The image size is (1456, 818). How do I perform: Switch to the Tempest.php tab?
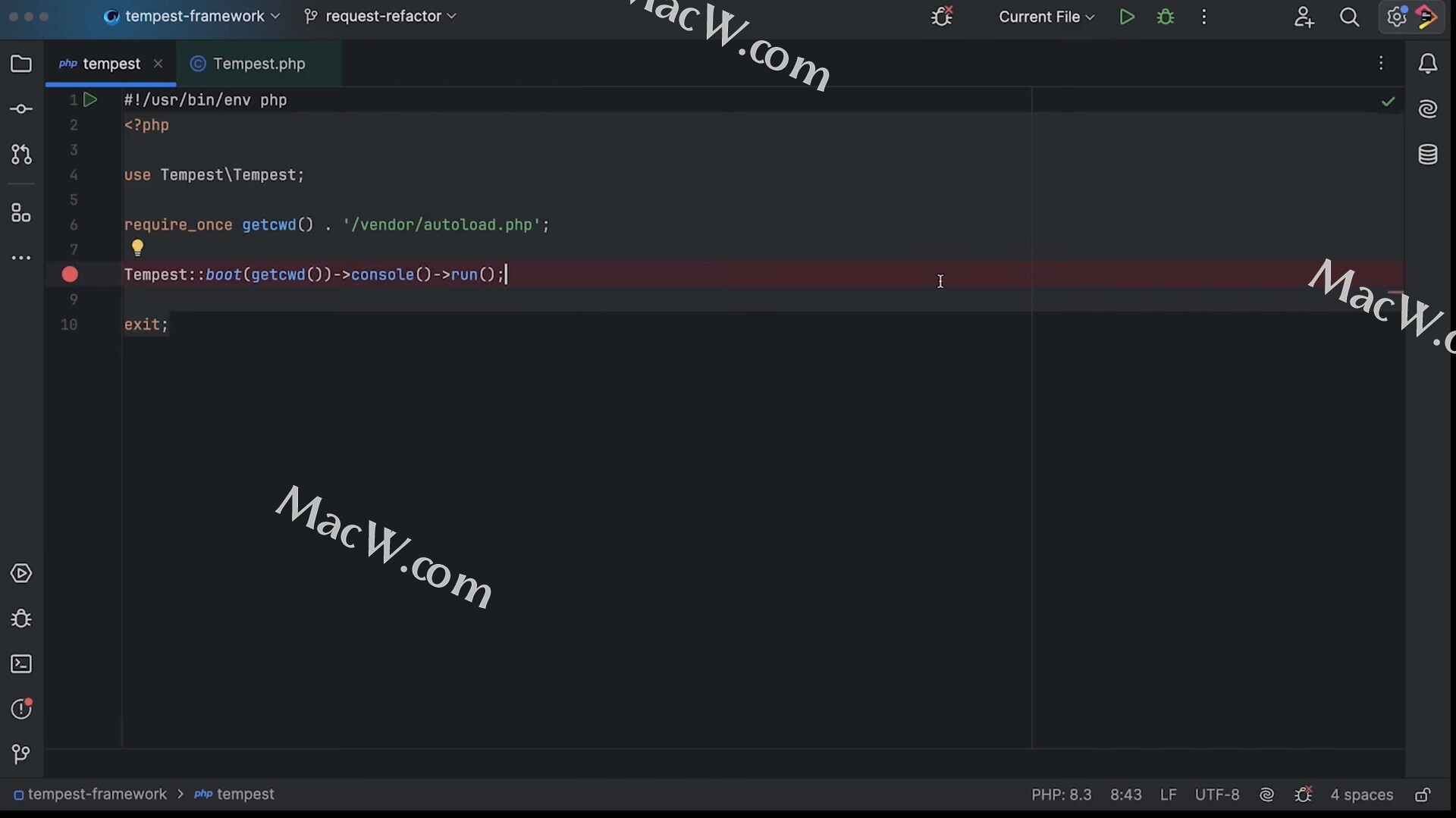(x=259, y=64)
